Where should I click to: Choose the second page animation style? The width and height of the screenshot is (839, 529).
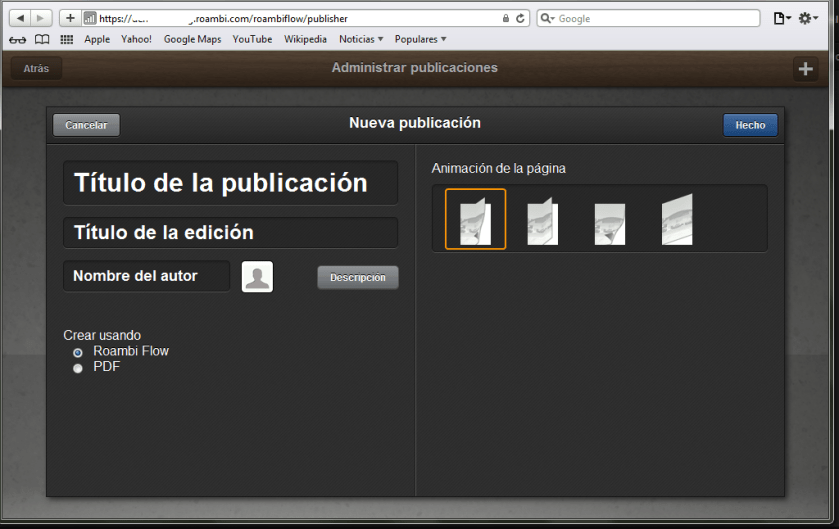tap(542, 220)
